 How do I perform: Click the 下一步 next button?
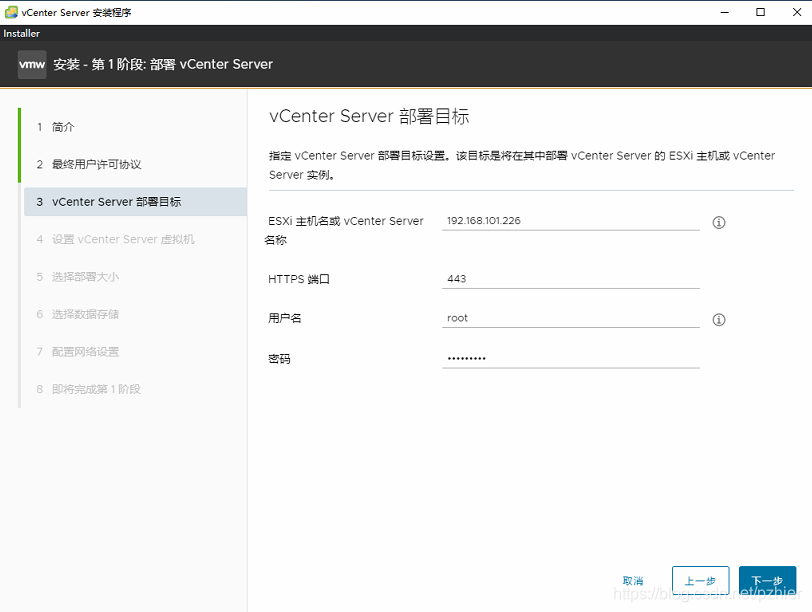coord(767,580)
